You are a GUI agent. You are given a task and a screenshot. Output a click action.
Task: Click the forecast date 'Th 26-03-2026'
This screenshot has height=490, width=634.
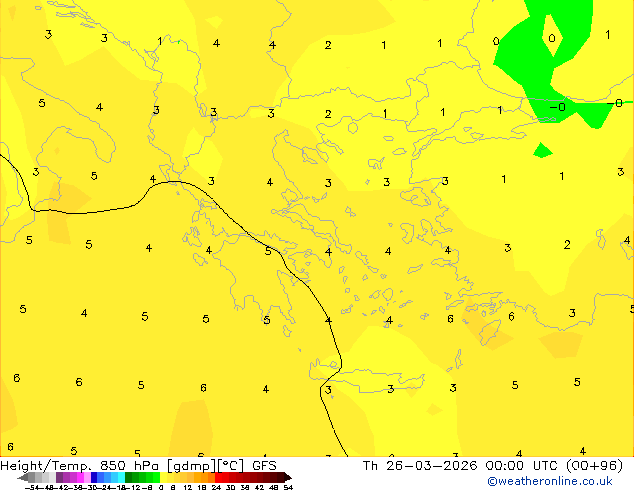(420, 466)
